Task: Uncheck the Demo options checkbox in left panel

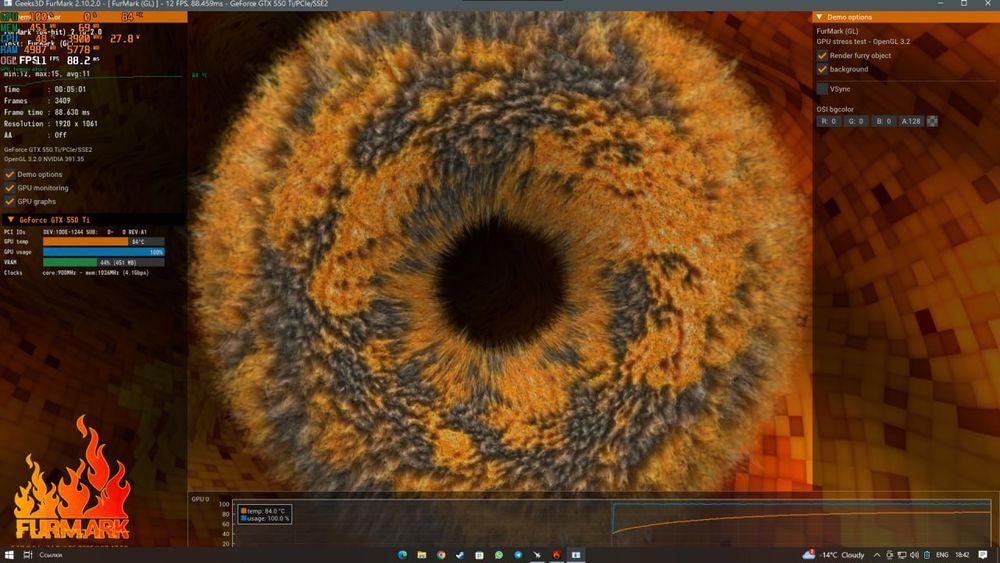Action: [x=10, y=174]
